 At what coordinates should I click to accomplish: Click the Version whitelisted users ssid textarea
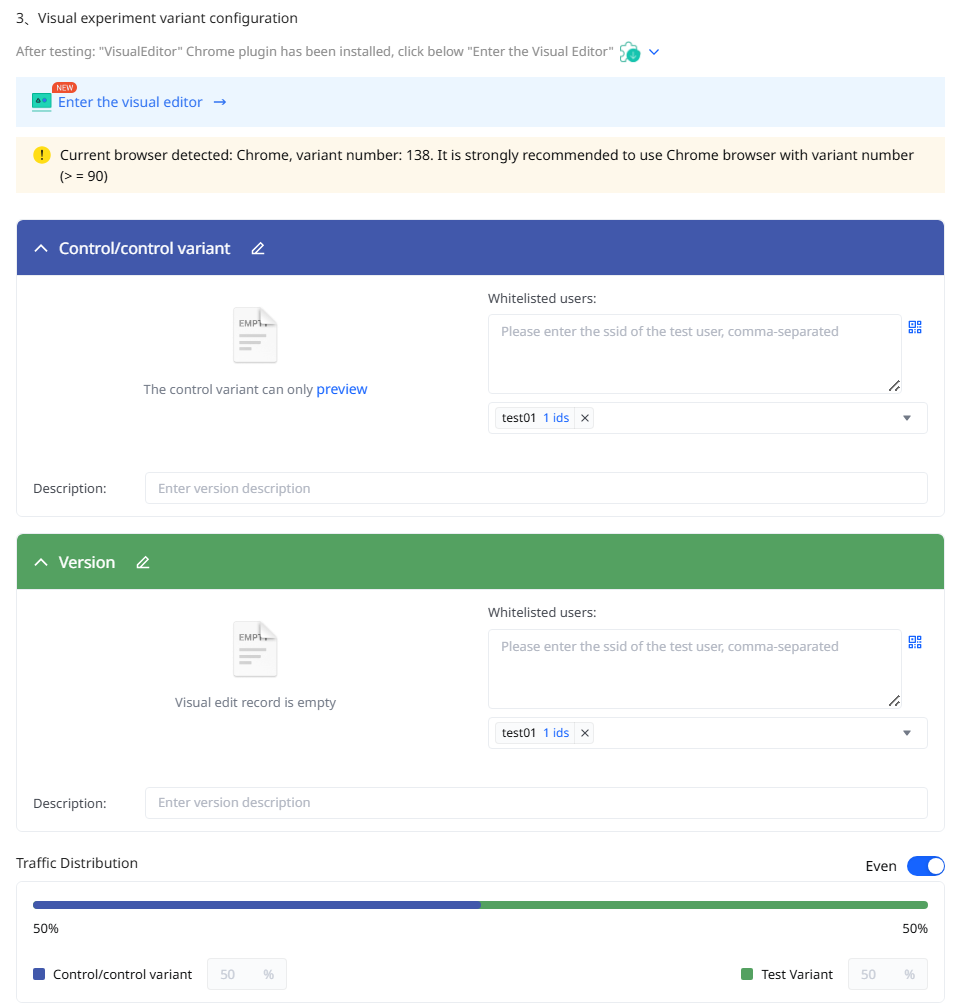pyautogui.click(x=695, y=669)
